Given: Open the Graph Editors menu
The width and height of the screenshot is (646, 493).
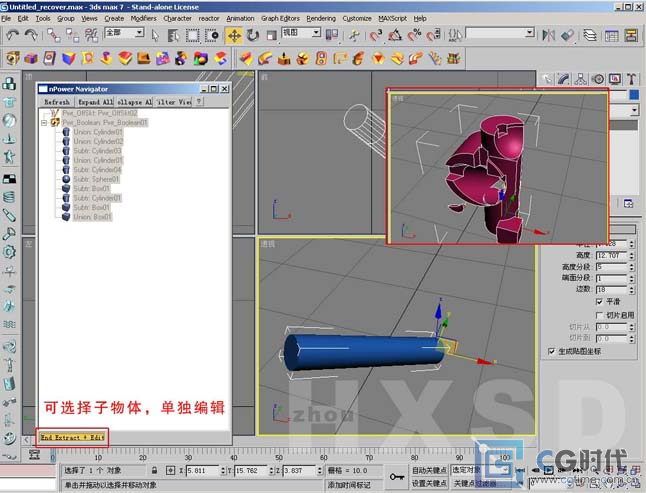Looking at the screenshot, I should coord(280,19).
